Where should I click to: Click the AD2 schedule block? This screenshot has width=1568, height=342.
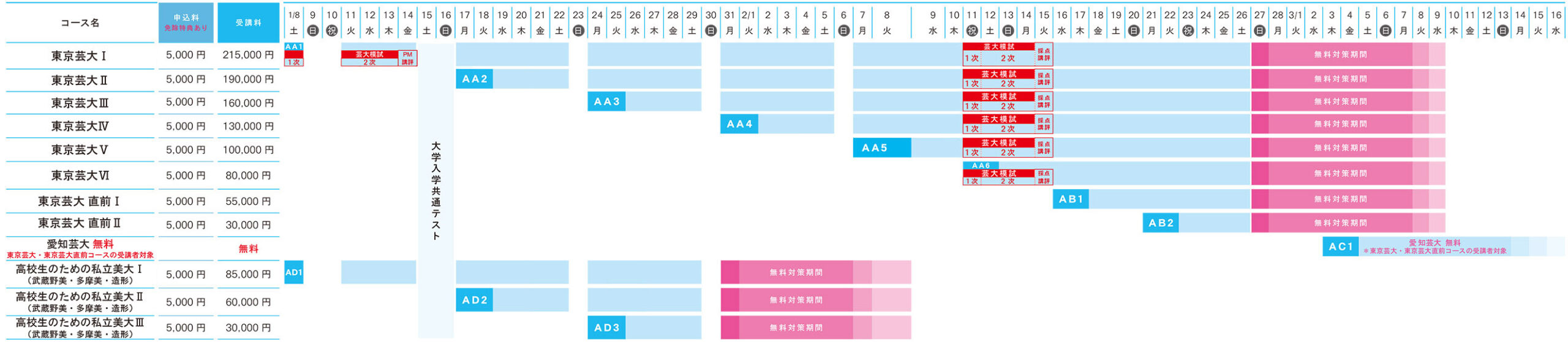point(474,300)
